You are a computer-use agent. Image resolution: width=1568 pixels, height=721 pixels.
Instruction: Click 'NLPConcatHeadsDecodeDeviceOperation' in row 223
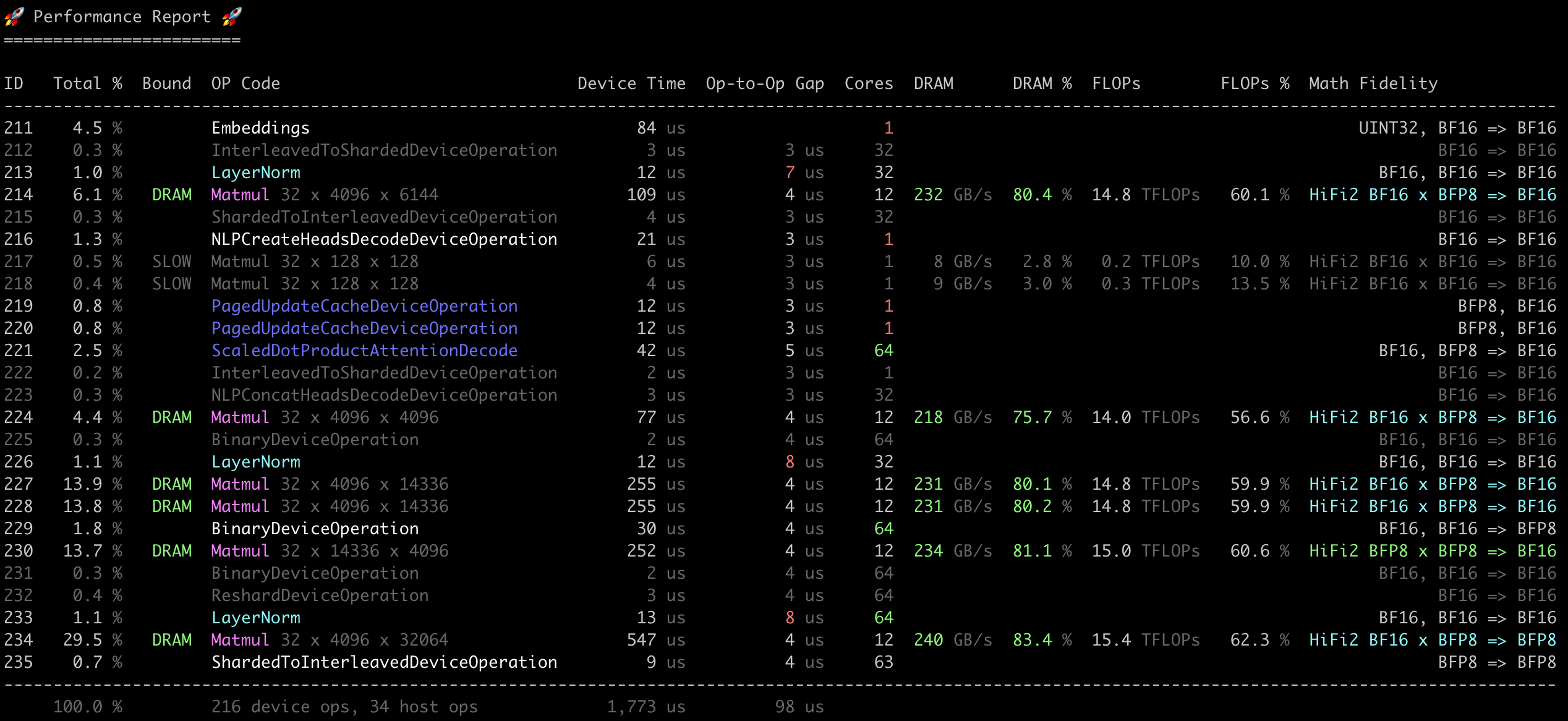click(x=384, y=395)
